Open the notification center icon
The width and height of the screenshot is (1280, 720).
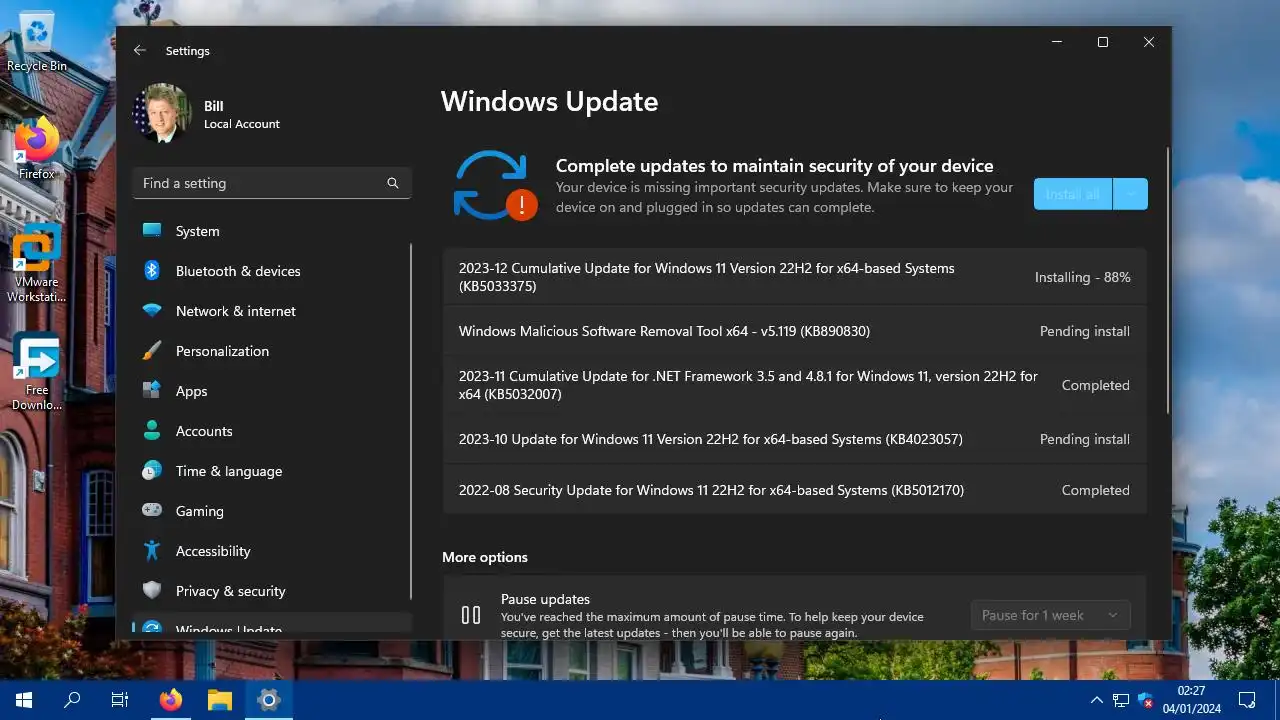pyautogui.click(x=1247, y=700)
